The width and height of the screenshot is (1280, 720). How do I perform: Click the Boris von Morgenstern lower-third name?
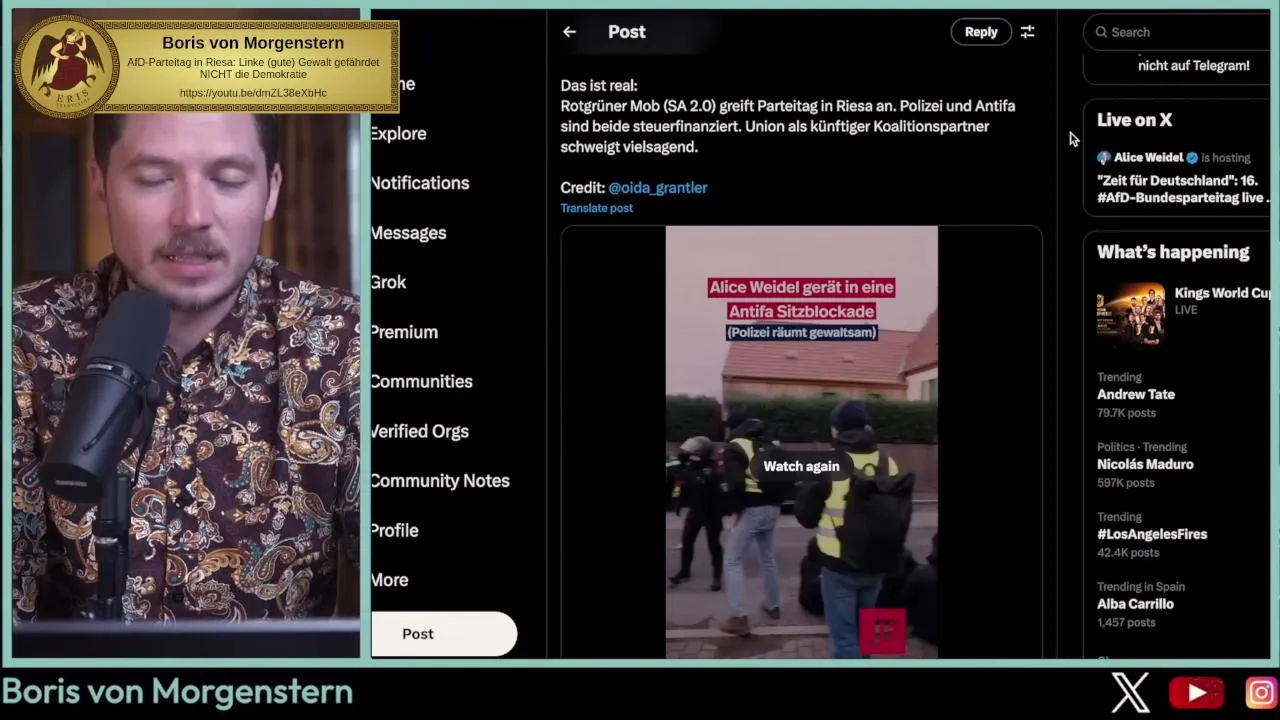coord(177,692)
